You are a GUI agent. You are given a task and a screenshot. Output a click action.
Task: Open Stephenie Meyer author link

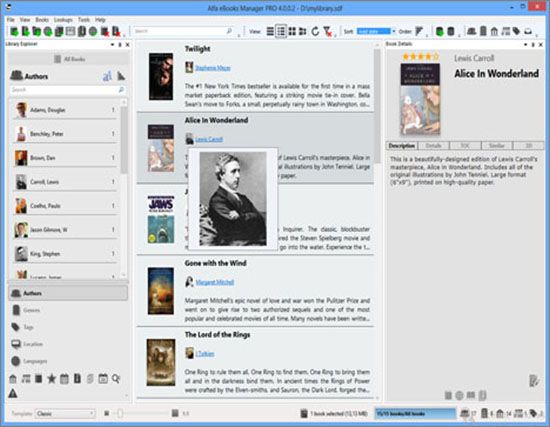213,68
